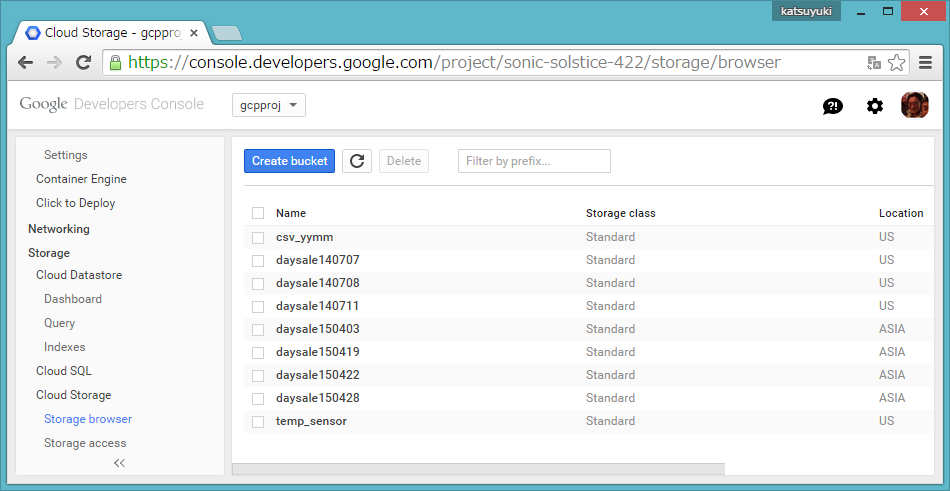950x491 pixels.
Task: Click the Storage class column header
Action: [620, 213]
